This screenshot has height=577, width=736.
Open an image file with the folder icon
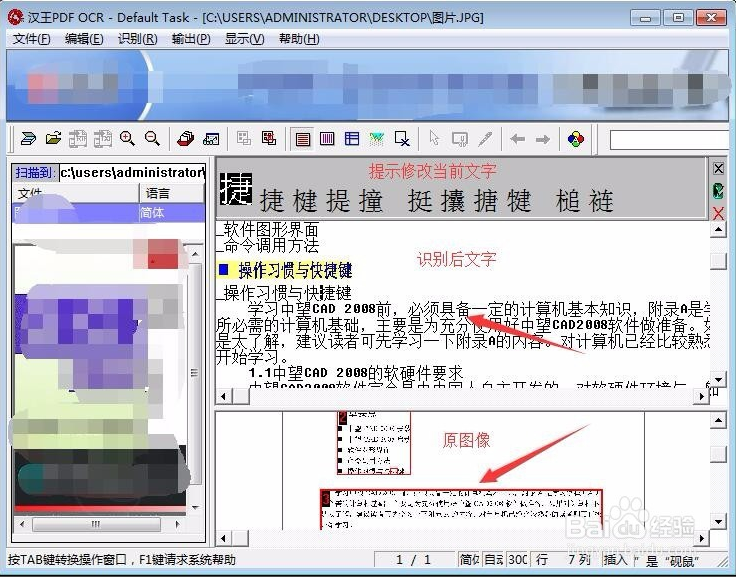pyautogui.click(x=54, y=138)
